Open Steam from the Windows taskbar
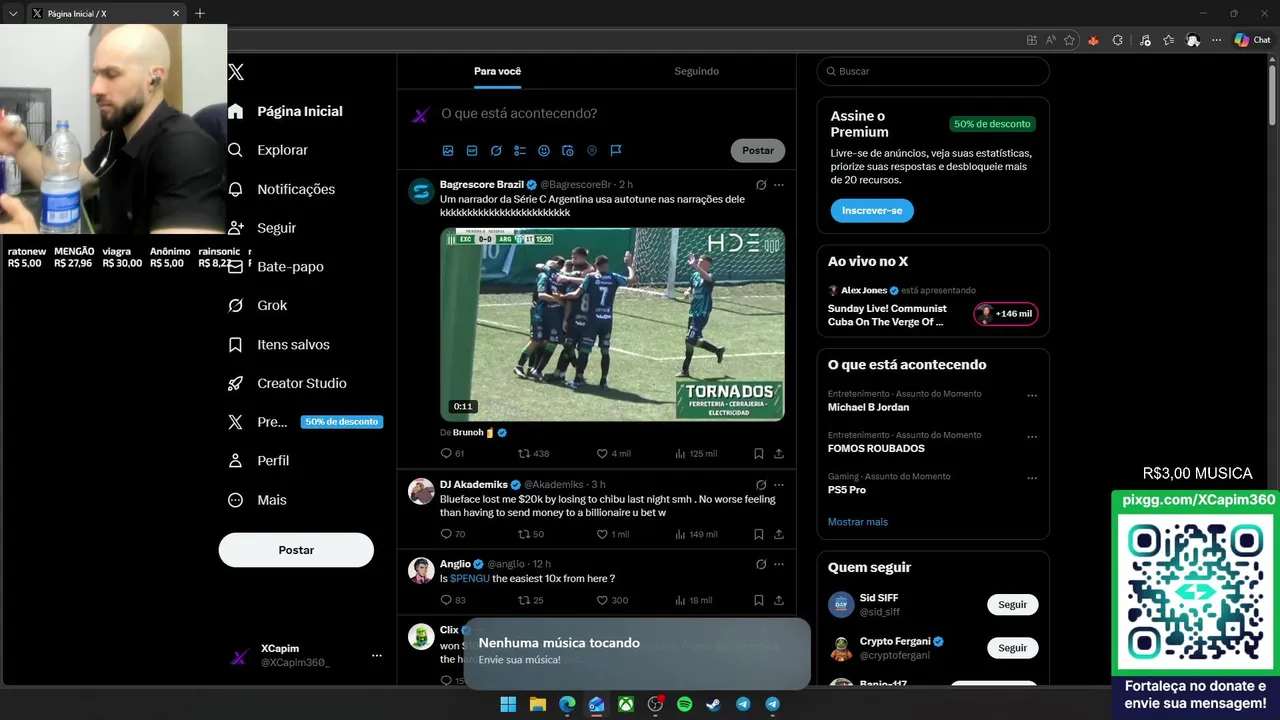This screenshot has height=720, width=1280. tap(713, 704)
